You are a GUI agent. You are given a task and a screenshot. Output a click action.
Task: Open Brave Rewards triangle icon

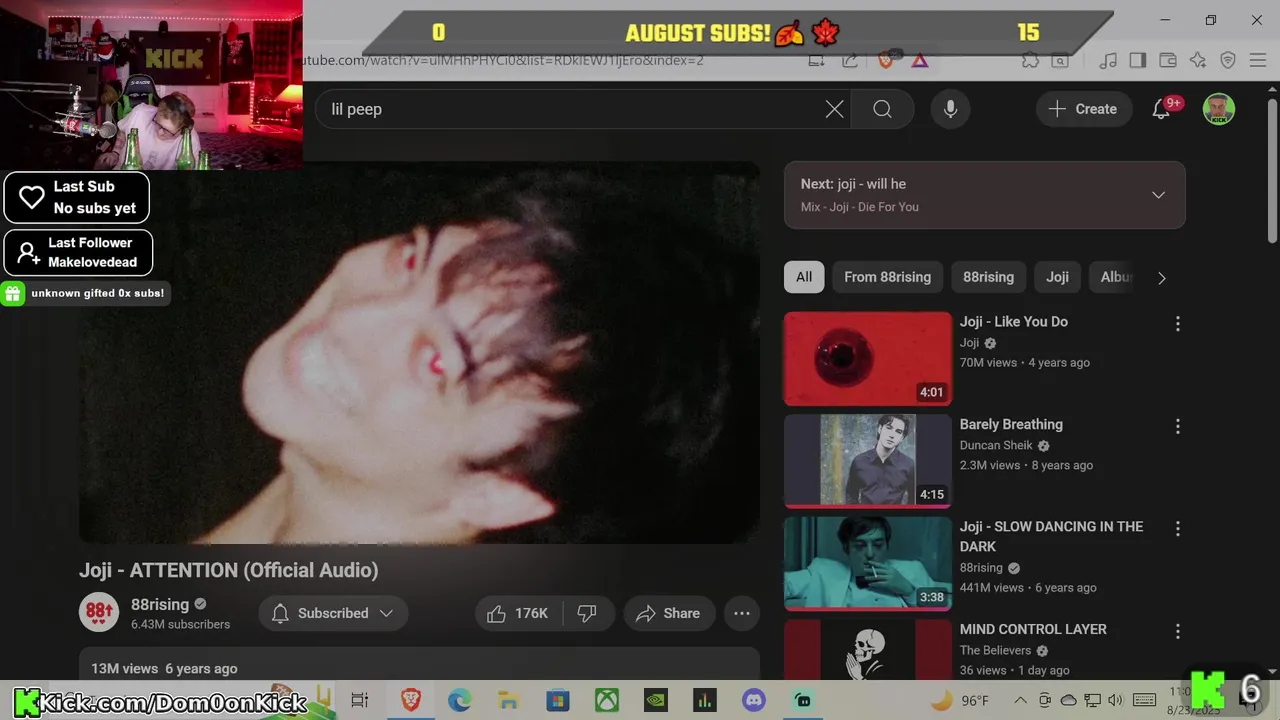920,60
